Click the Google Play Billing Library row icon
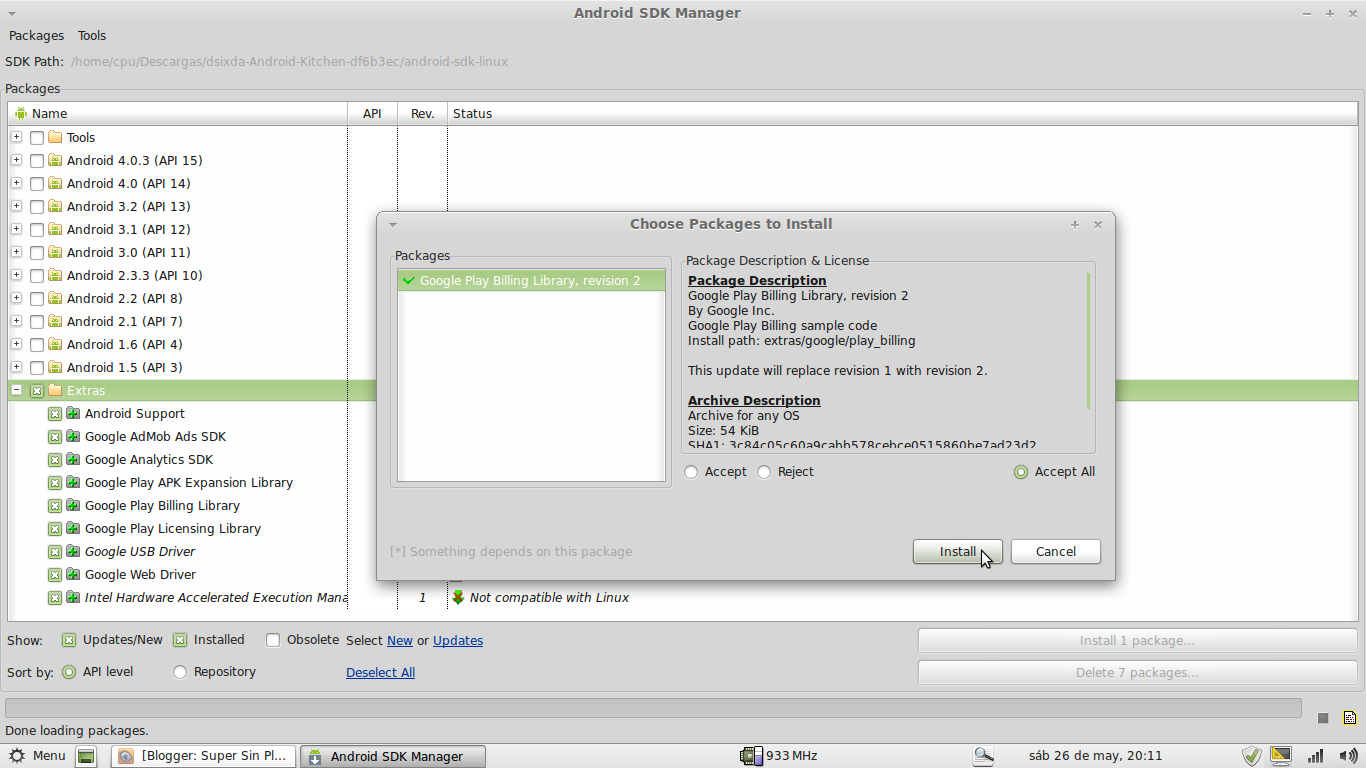Image resolution: width=1366 pixels, height=768 pixels. pos(73,505)
